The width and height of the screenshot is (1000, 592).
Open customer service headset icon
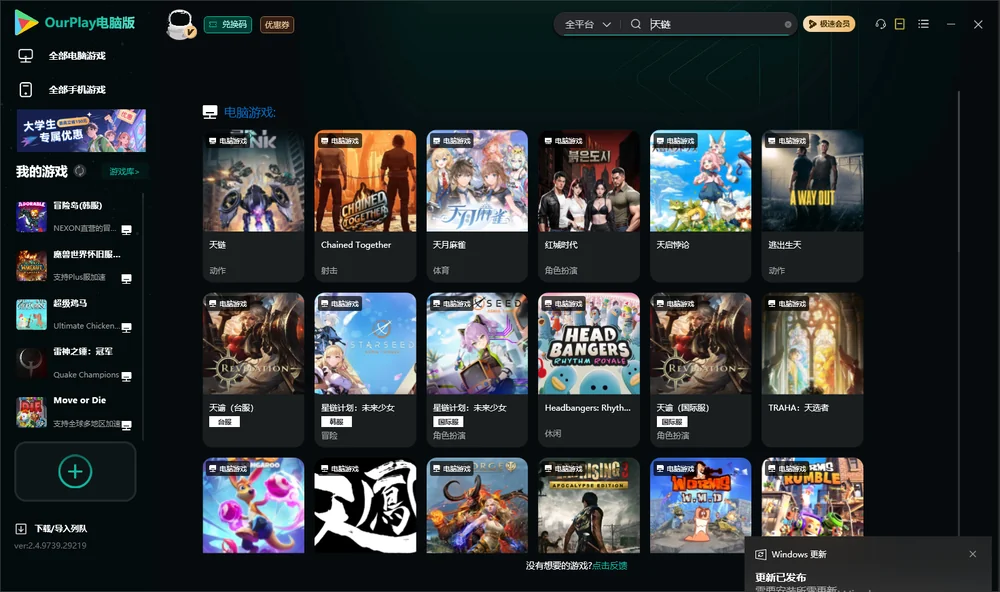881,24
